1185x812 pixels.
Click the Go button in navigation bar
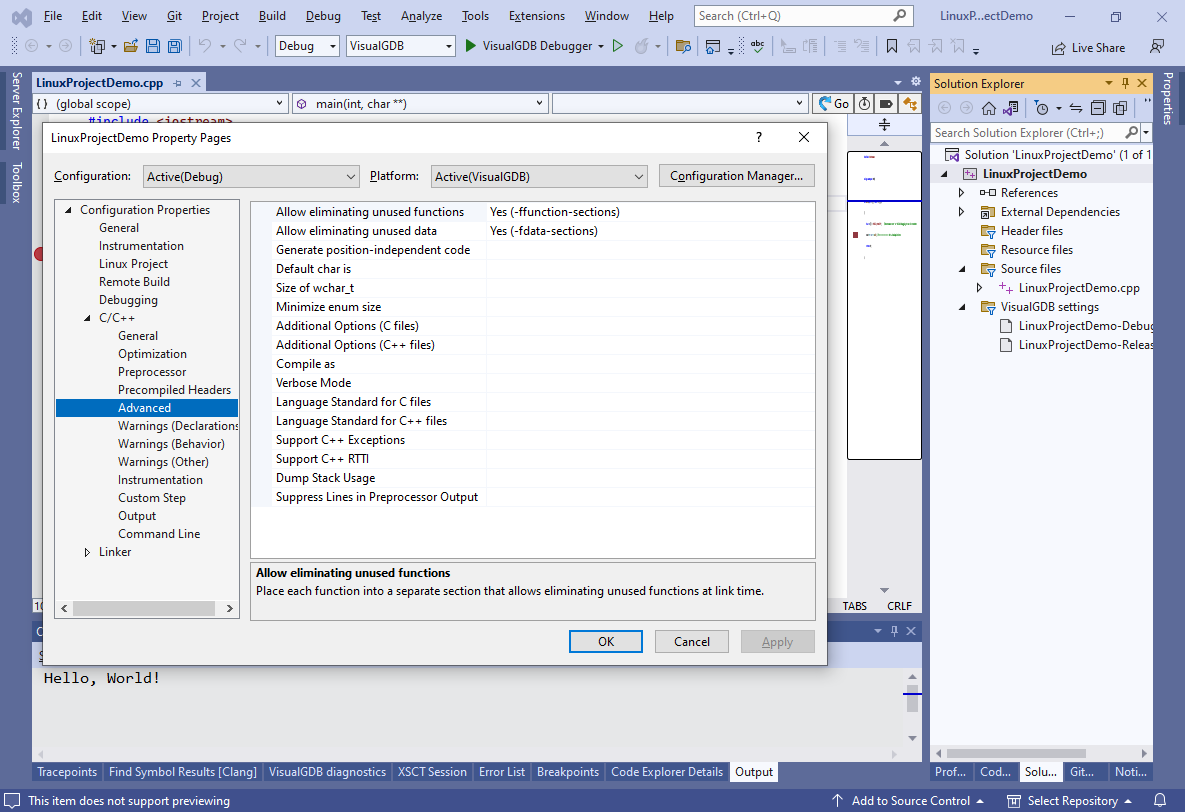tap(834, 104)
